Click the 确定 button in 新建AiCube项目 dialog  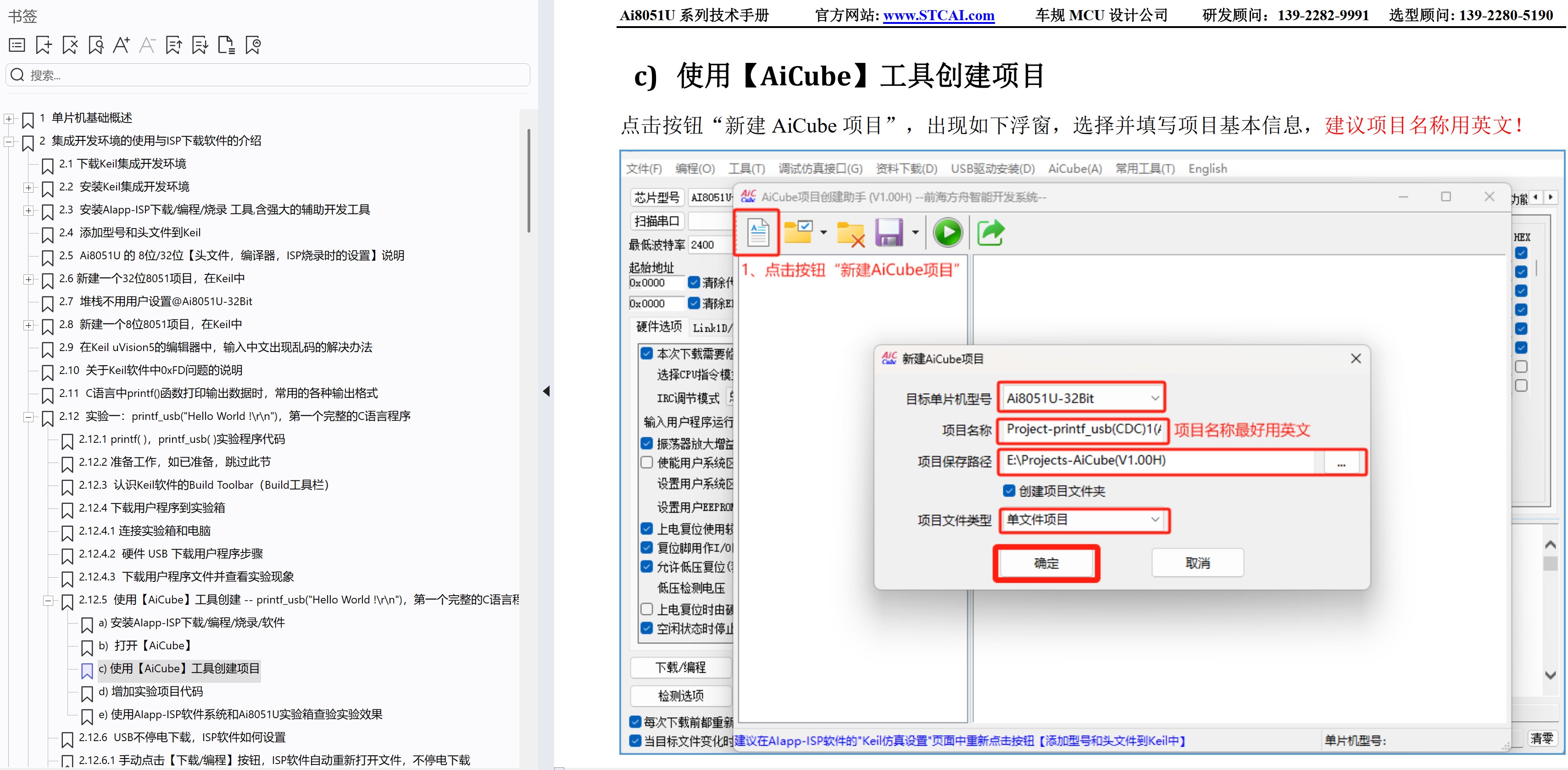pyautogui.click(x=1046, y=563)
